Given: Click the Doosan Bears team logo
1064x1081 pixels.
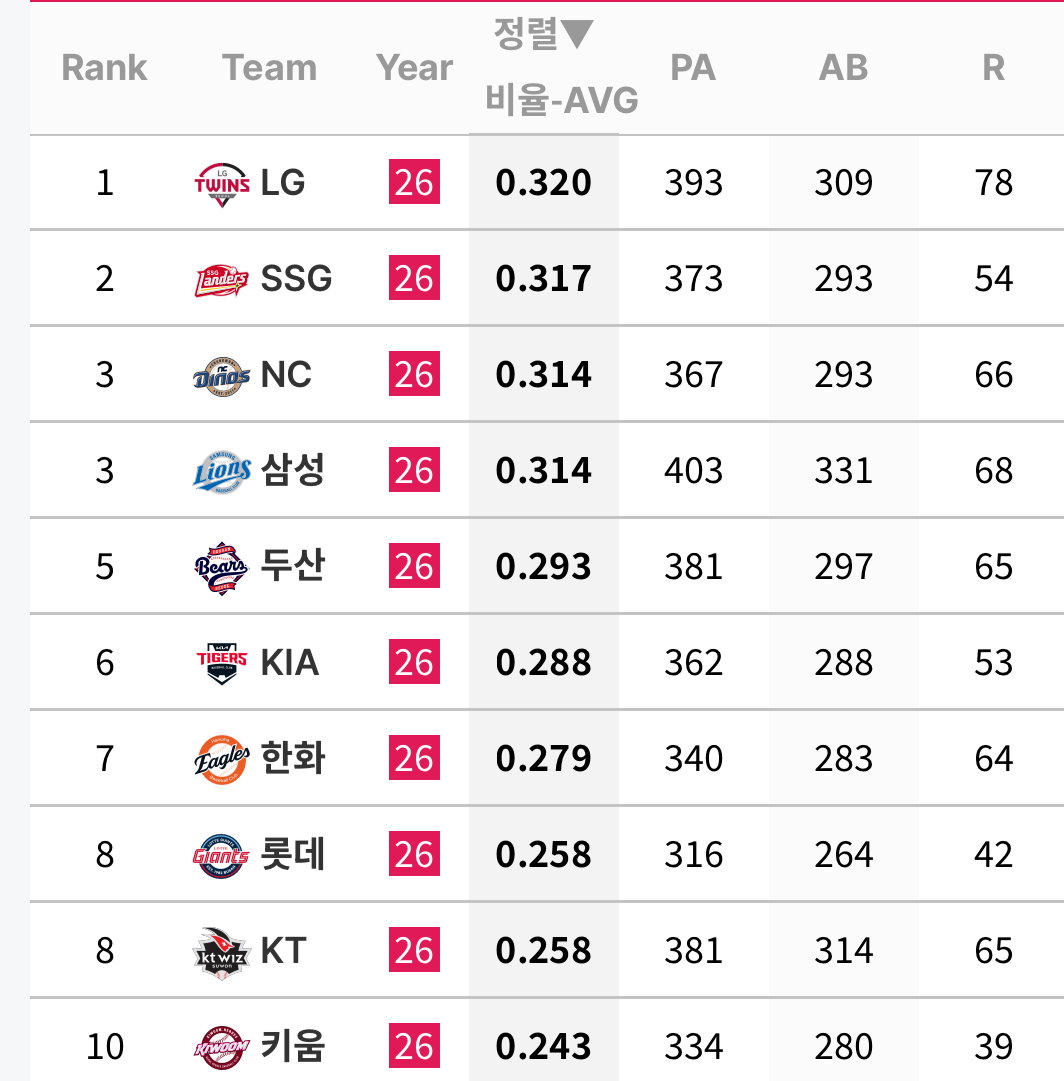Looking at the screenshot, I should pos(221,568).
